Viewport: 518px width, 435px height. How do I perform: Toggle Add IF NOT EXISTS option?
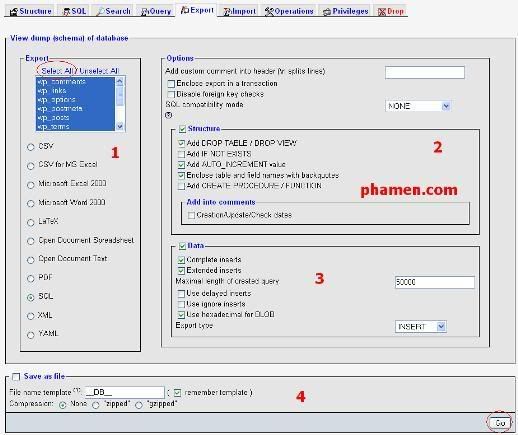pyautogui.click(x=181, y=154)
